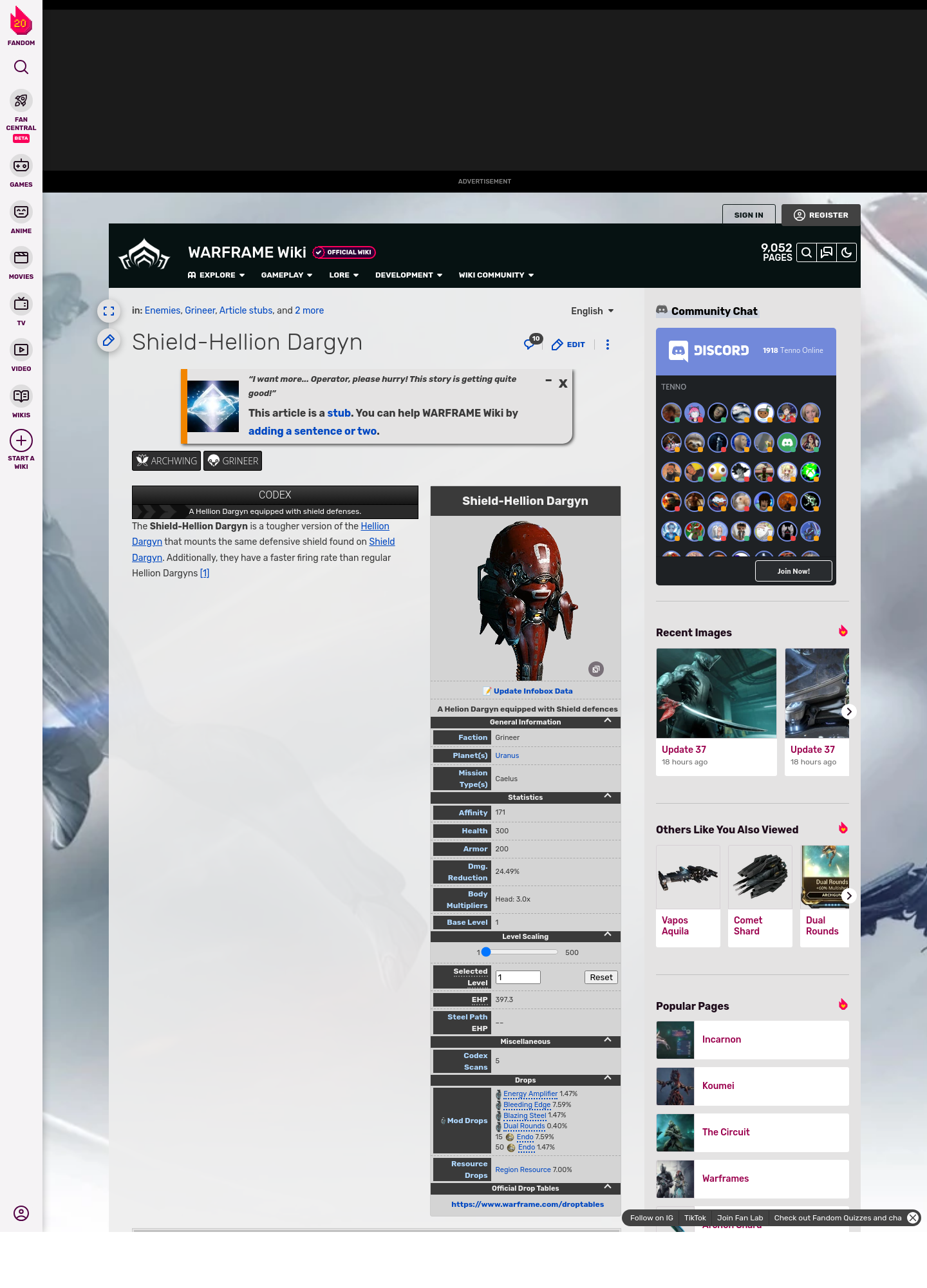Collapse the Official Drop Tables section
Image resolution: width=927 pixels, height=1288 pixels.
click(608, 1186)
